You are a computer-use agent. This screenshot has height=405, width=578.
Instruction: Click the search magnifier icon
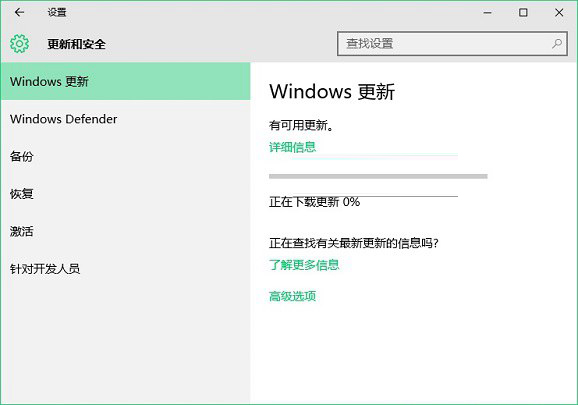[557, 43]
